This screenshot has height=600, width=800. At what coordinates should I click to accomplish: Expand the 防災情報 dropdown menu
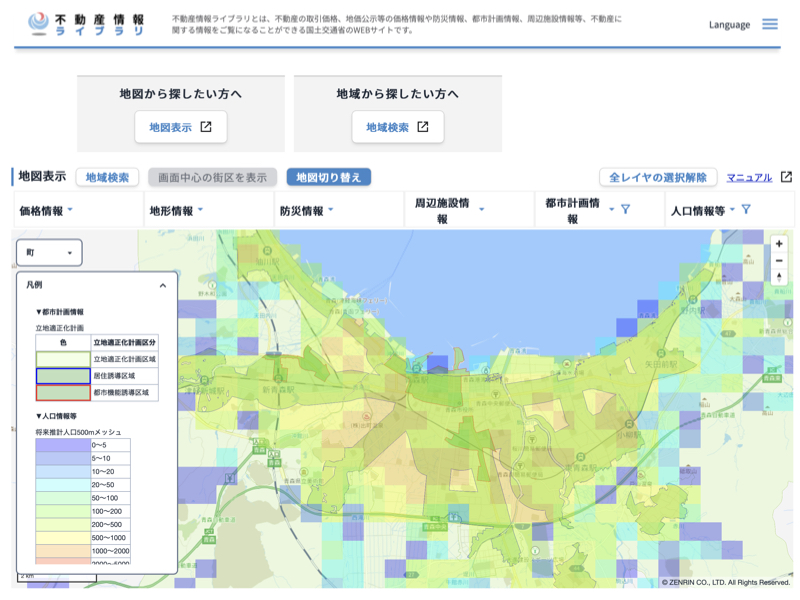307,211
